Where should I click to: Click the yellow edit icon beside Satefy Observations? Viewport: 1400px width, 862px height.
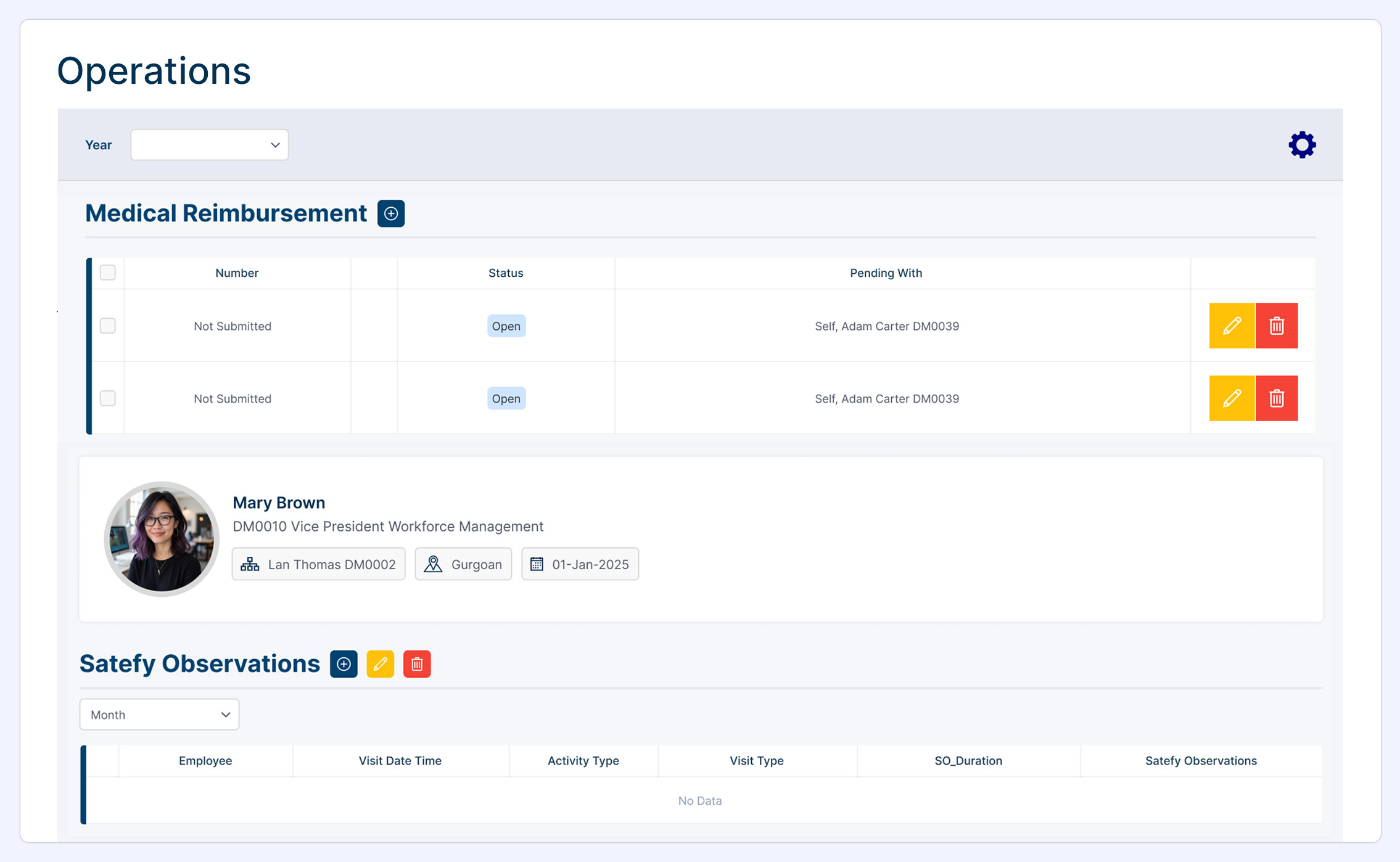coord(380,664)
